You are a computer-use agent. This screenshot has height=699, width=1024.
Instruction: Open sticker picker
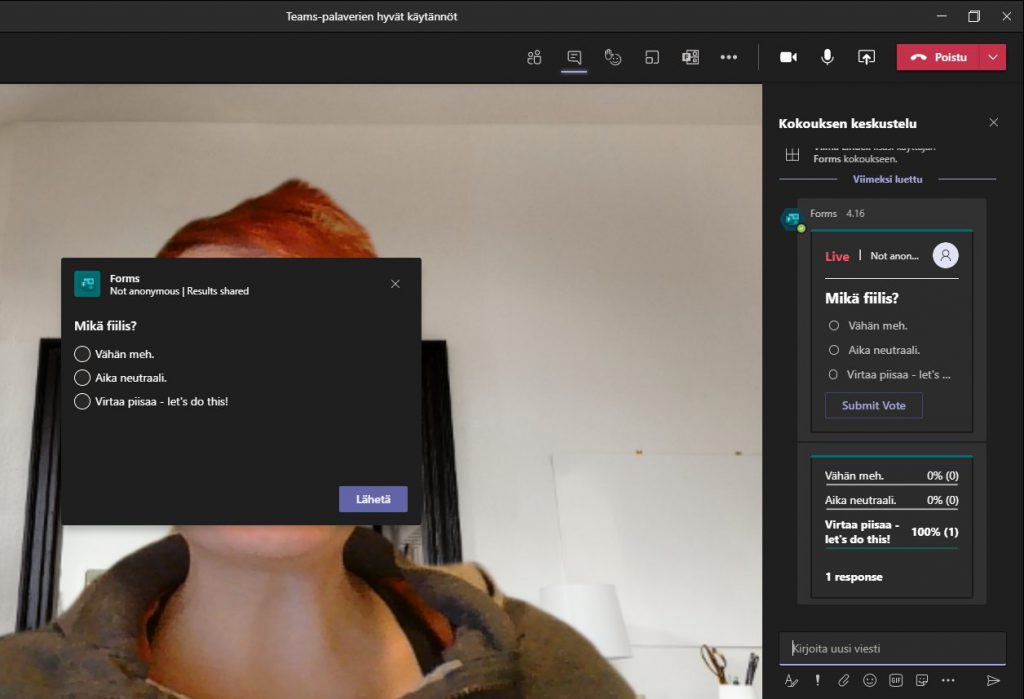click(x=921, y=681)
